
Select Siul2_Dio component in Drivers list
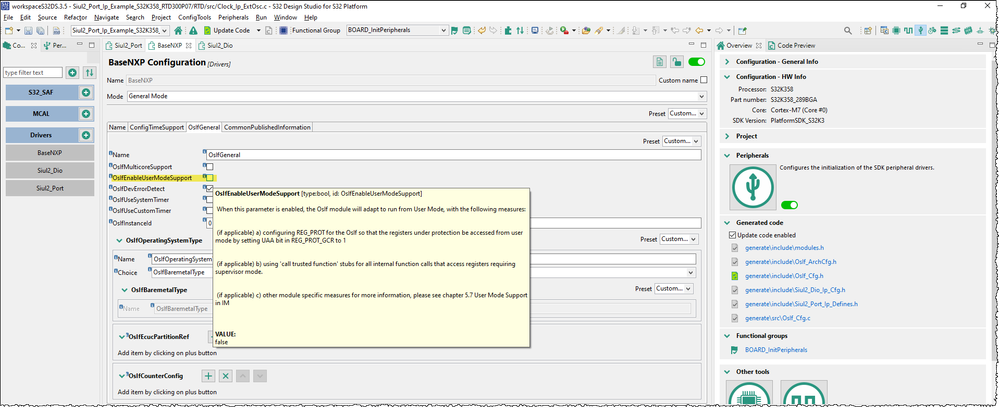pyautogui.click(x=50, y=171)
